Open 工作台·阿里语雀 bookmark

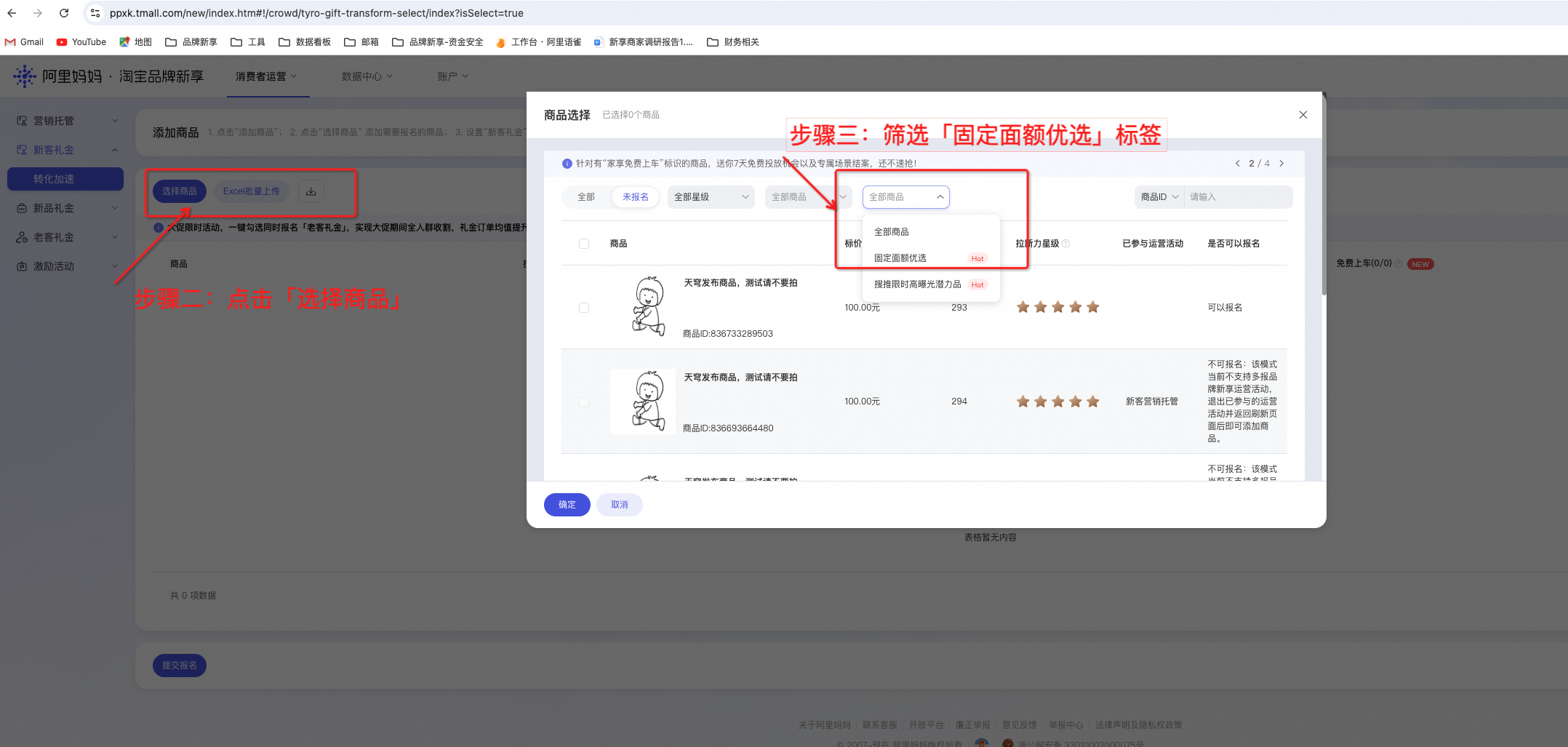click(539, 42)
